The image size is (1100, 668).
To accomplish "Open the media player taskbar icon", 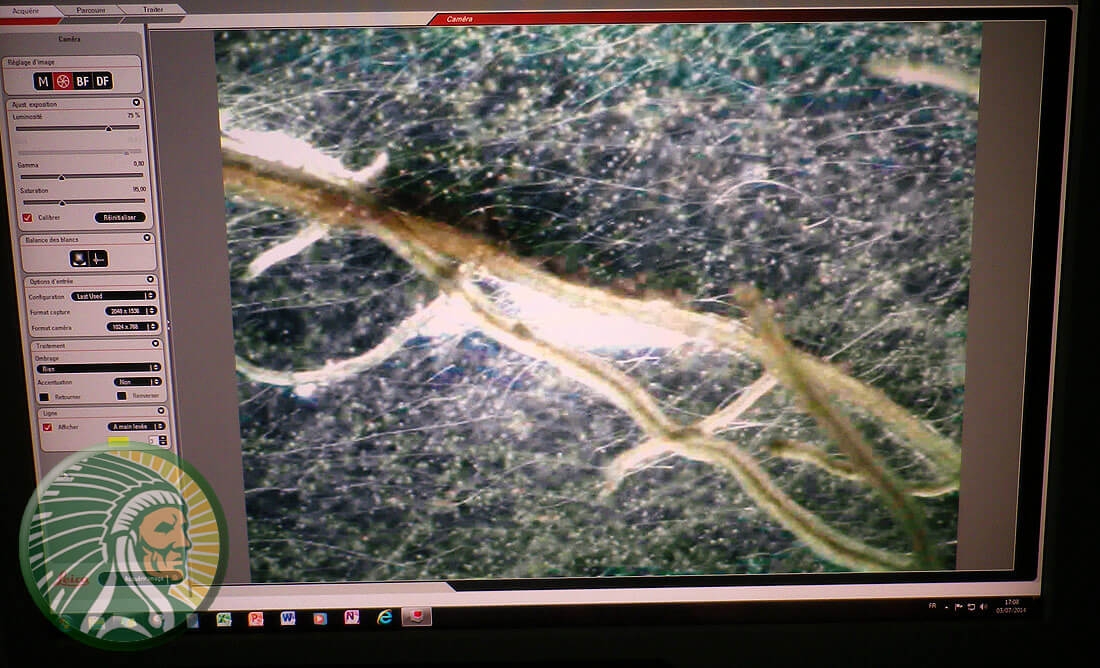I will 320,618.
